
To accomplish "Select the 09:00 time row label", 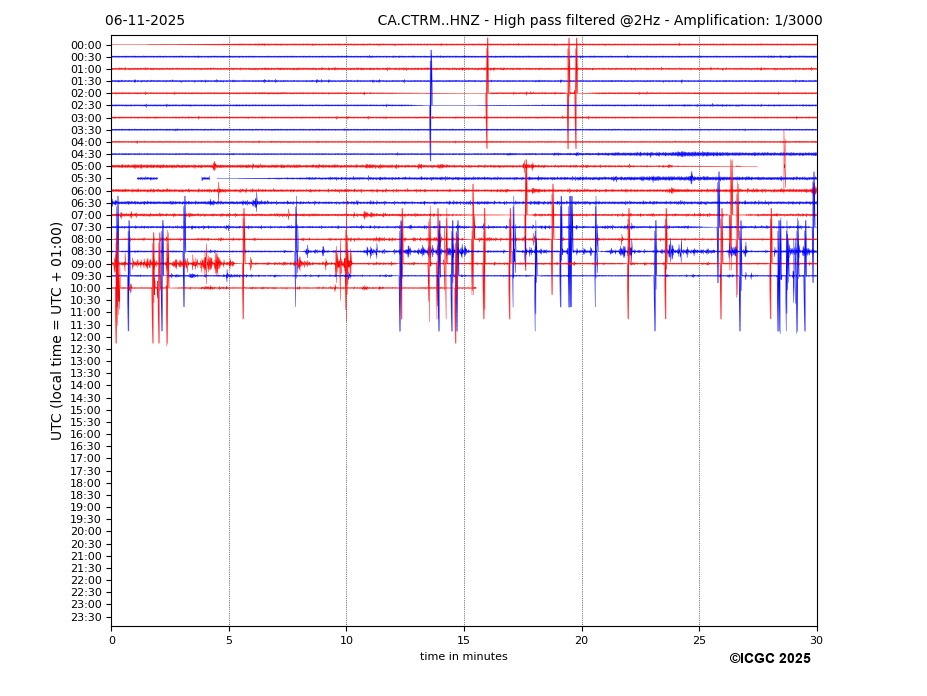I will tap(86, 264).
